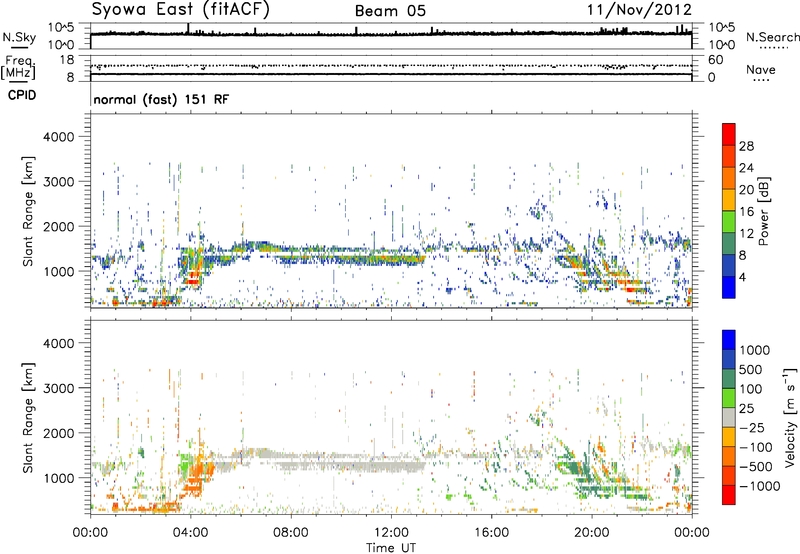Click the 'Syowa East (fitACF)' title
Image resolution: width=800 pixels, height=554 pixels.
coord(181,10)
